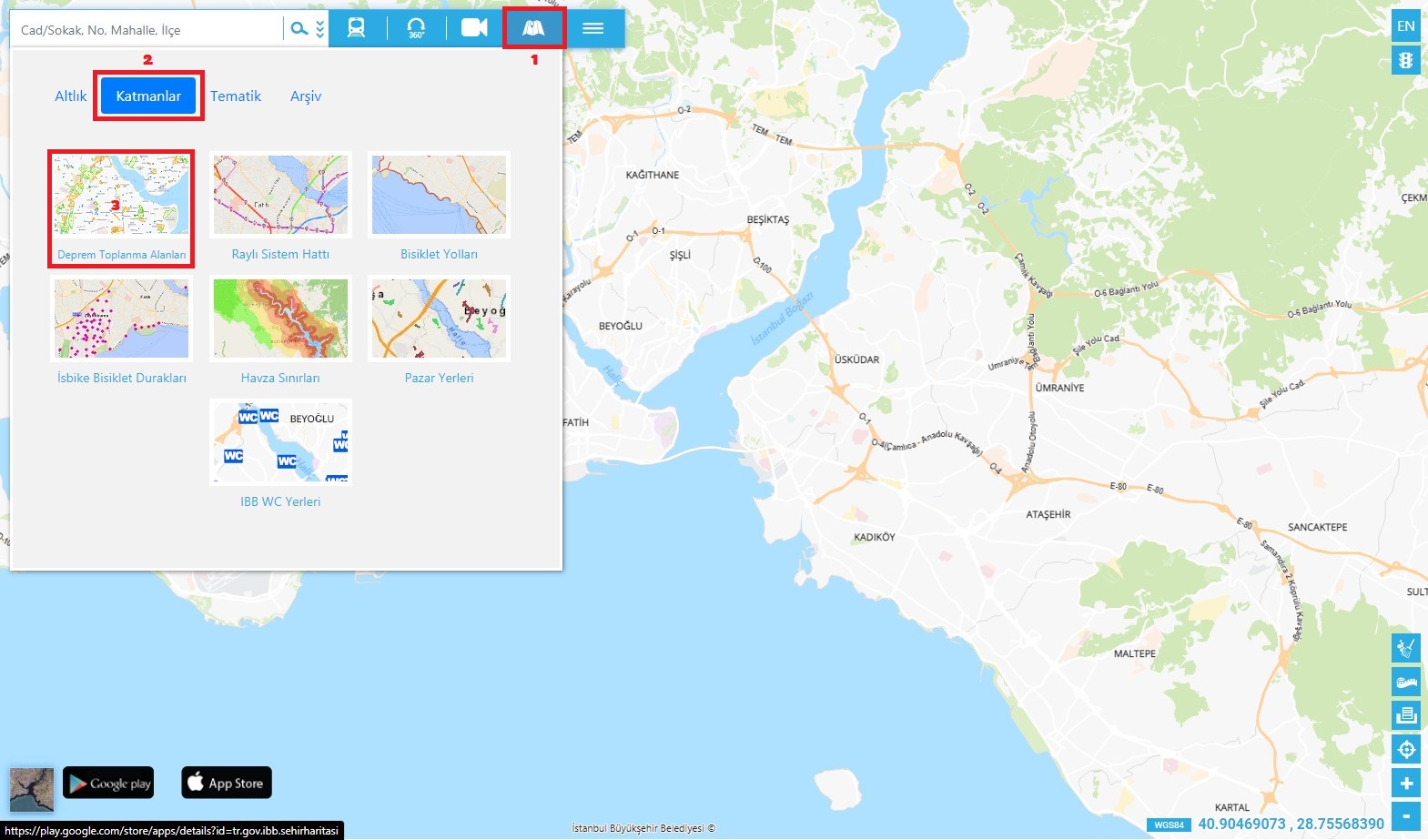Clear the map with the broom icon
This screenshot has width=1428, height=840.
pyautogui.click(x=1406, y=648)
